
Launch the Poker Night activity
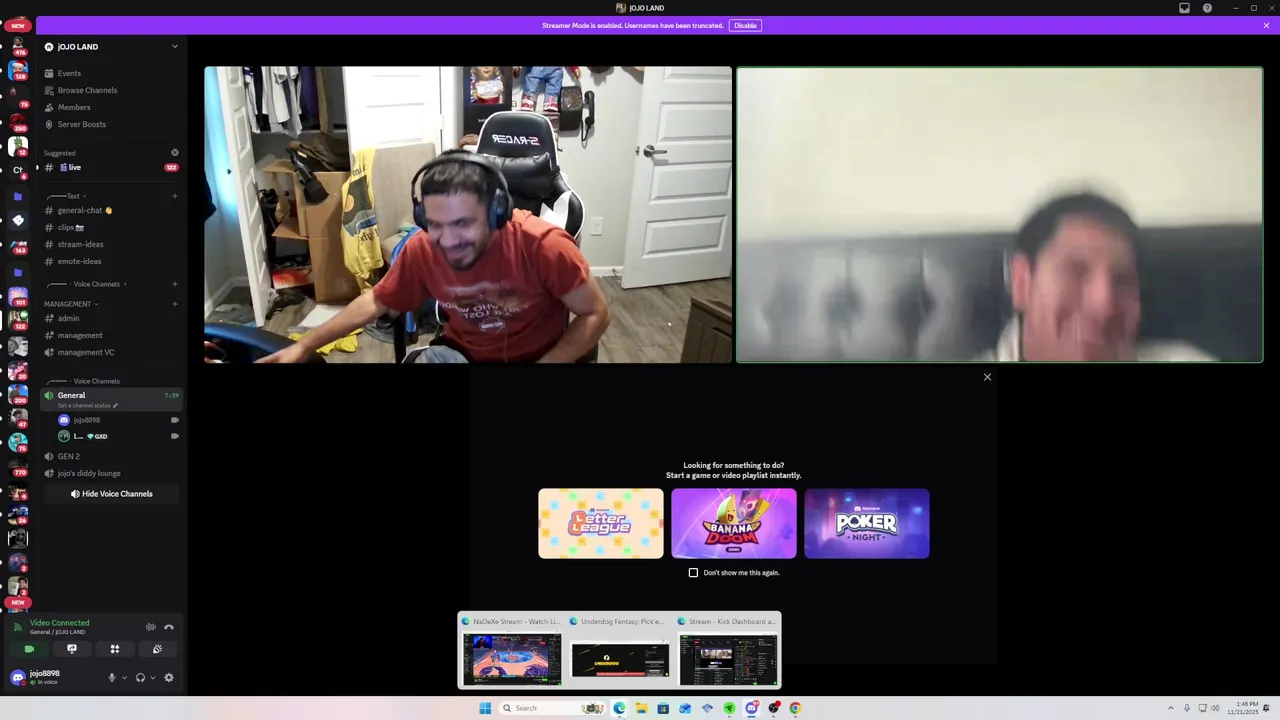click(x=867, y=523)
